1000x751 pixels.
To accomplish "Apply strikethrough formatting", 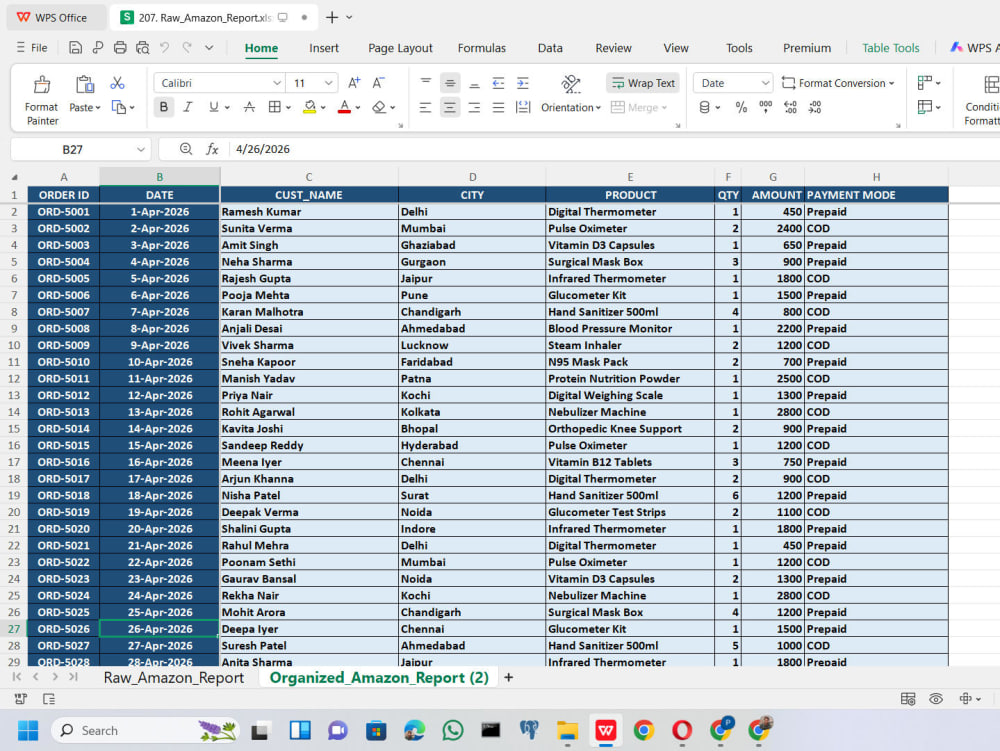I will click(249, 107).
